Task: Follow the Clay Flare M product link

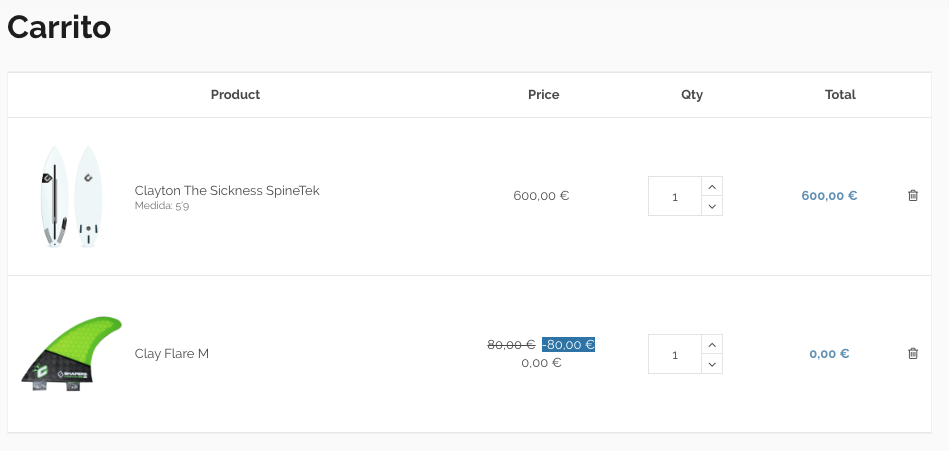Action: [172, 353]
